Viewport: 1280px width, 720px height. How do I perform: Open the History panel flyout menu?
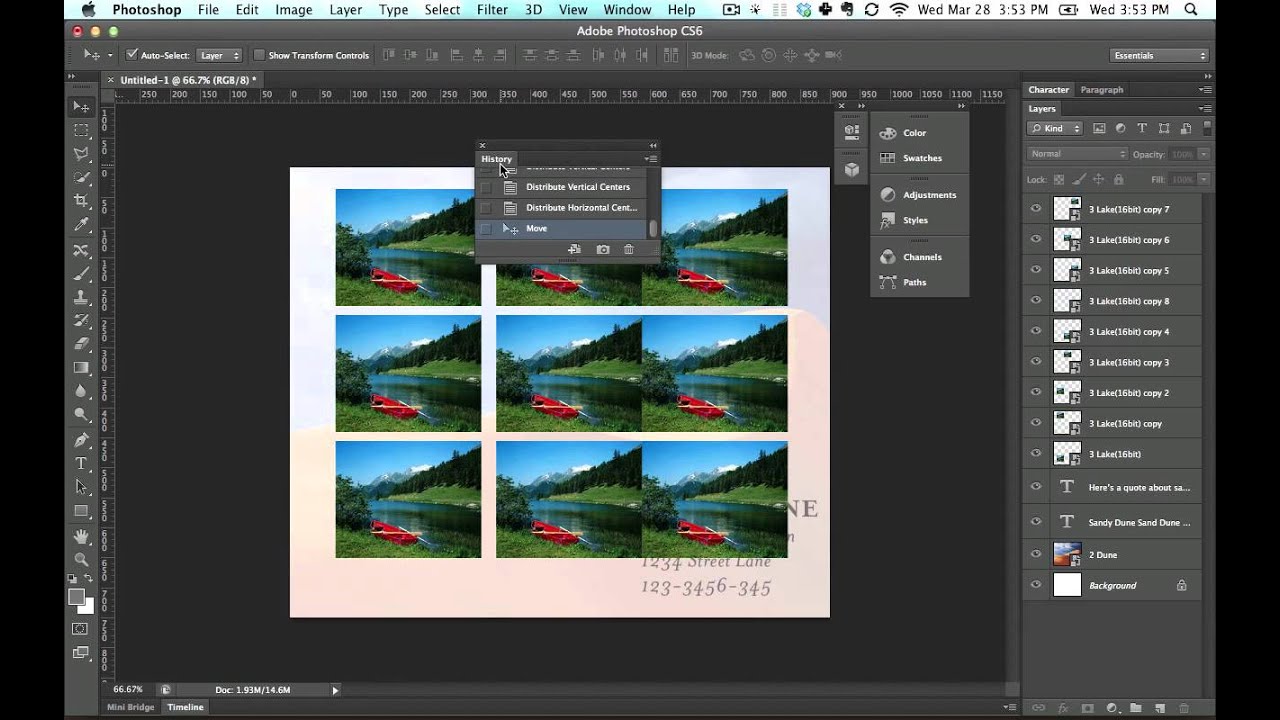651,159
